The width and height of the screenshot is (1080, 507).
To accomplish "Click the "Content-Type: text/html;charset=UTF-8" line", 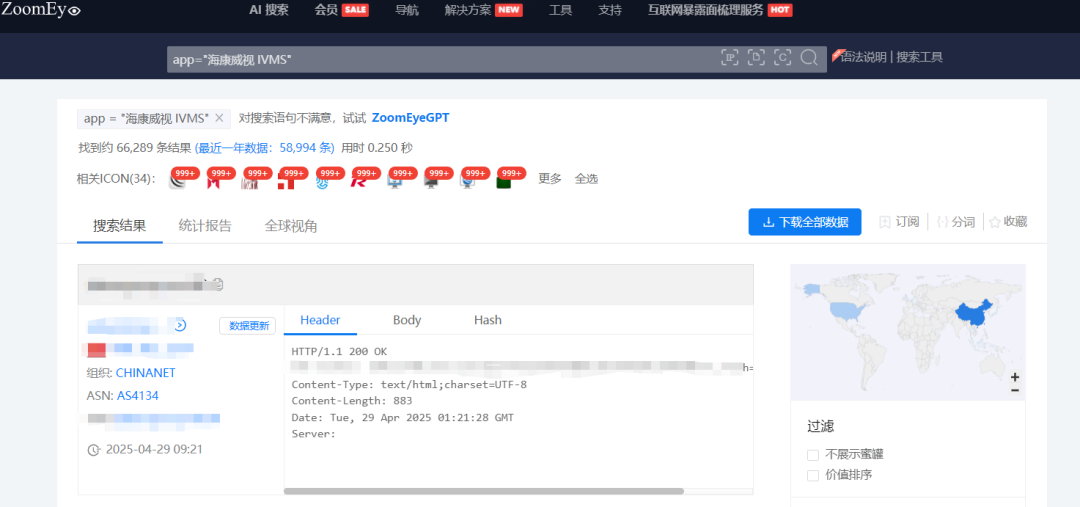I will coord(409,384).
